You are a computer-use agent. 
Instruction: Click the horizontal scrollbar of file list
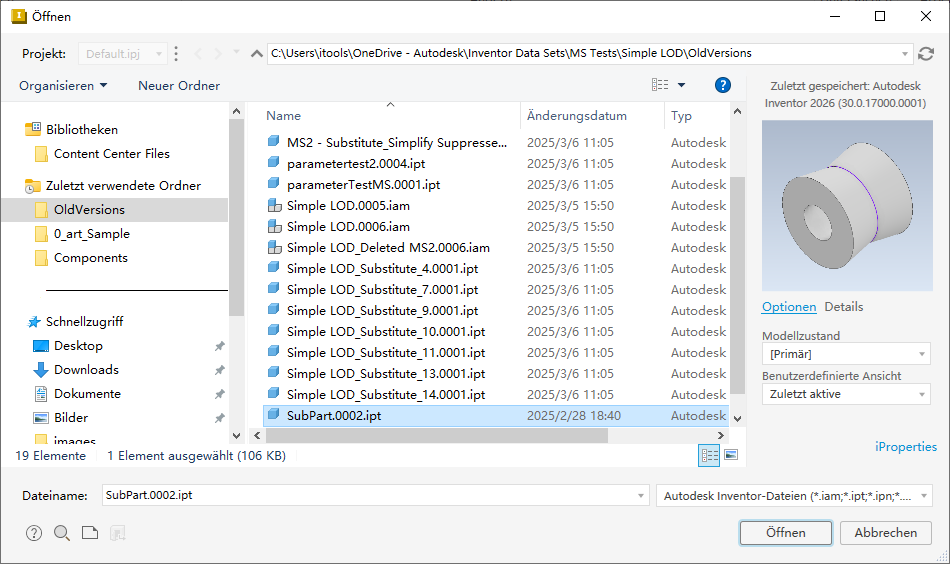(436, 436)
